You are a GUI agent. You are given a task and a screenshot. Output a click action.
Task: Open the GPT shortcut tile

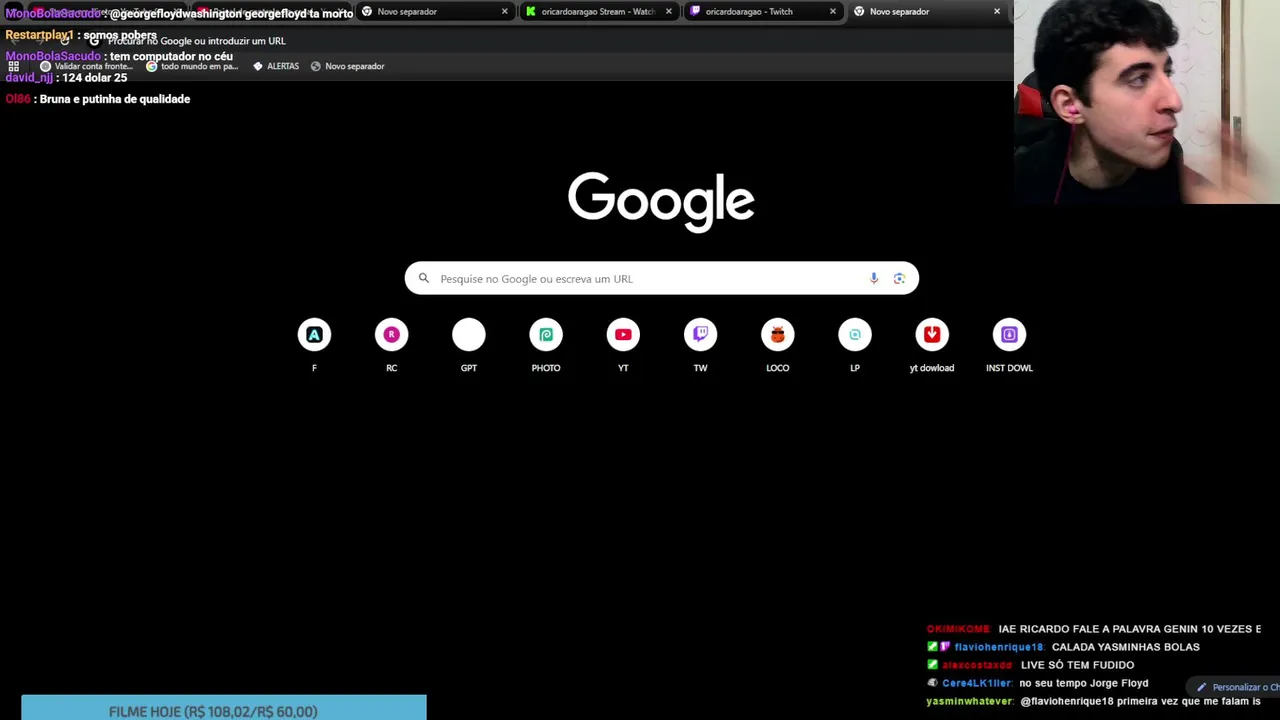coord(468,346)
